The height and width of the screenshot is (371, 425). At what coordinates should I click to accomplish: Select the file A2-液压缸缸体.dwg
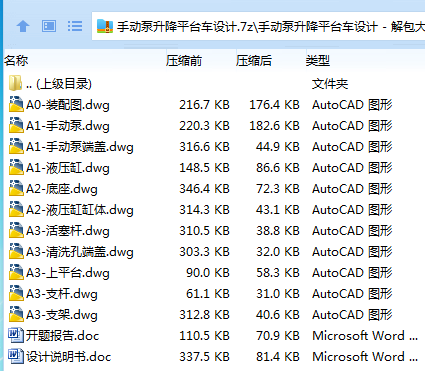coord(80,210)
